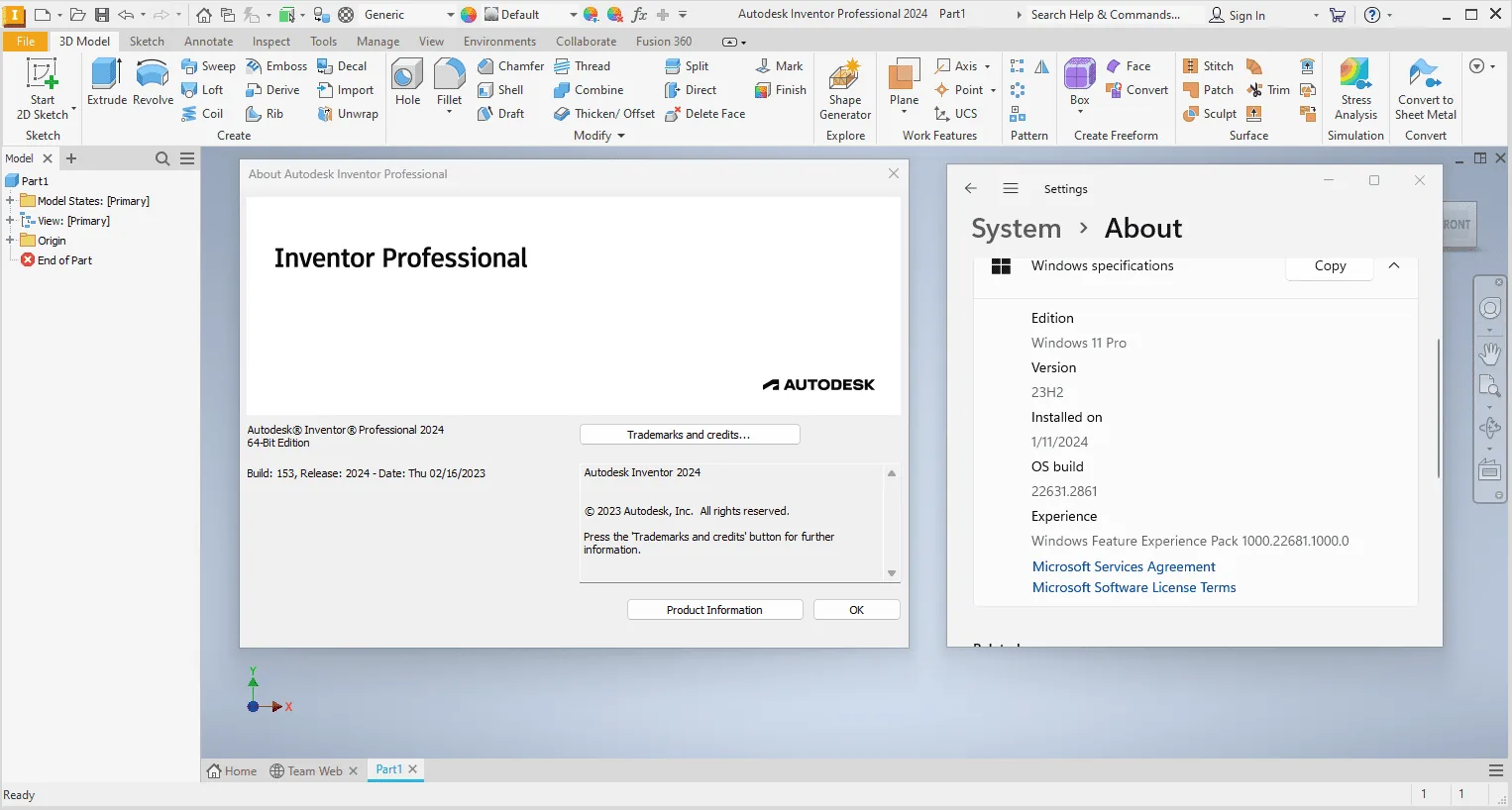The image size is (1512, 810).
Task: Open the Inspect tab
Action: pos(271,42)
